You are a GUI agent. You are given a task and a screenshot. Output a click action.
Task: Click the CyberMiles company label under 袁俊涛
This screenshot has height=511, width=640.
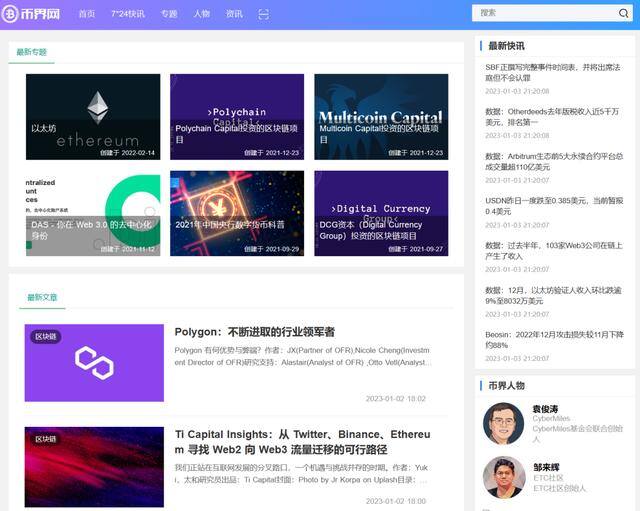coord(551,418)
